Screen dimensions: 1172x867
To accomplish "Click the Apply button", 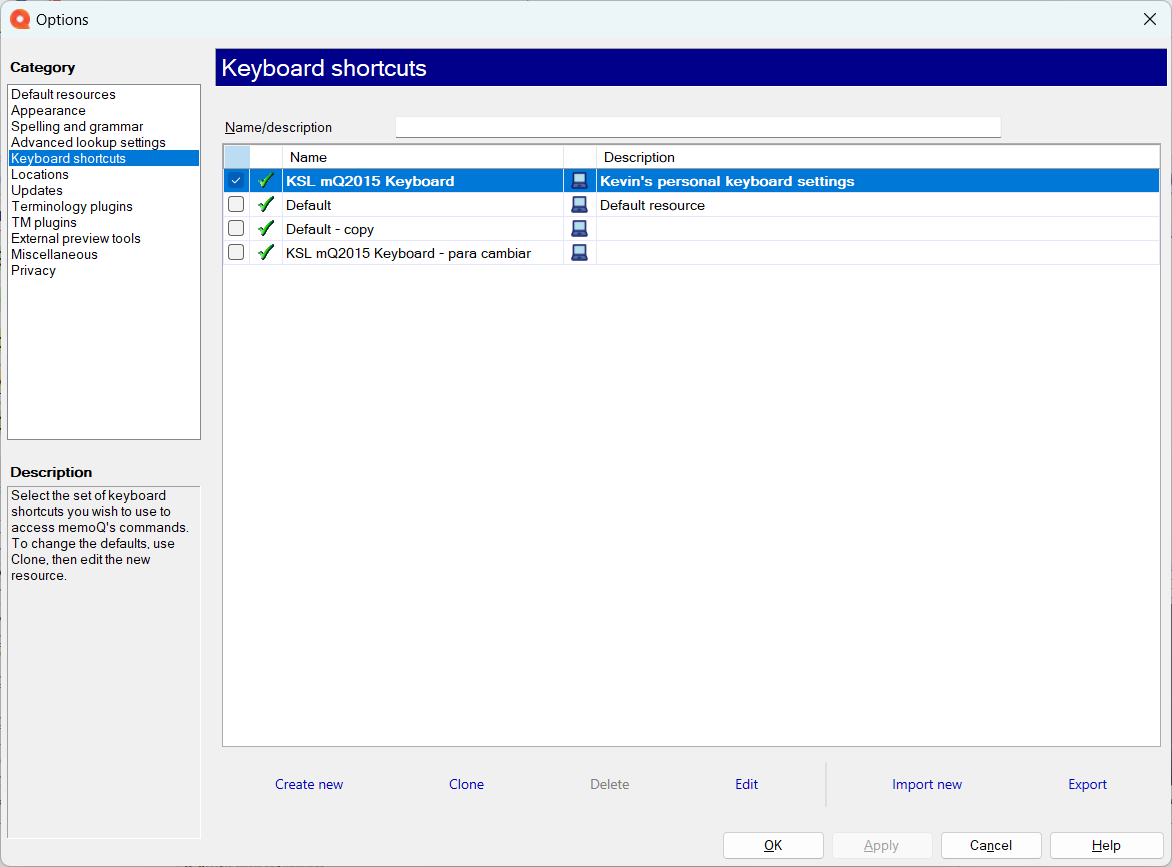I will click(x=881, y=845).
